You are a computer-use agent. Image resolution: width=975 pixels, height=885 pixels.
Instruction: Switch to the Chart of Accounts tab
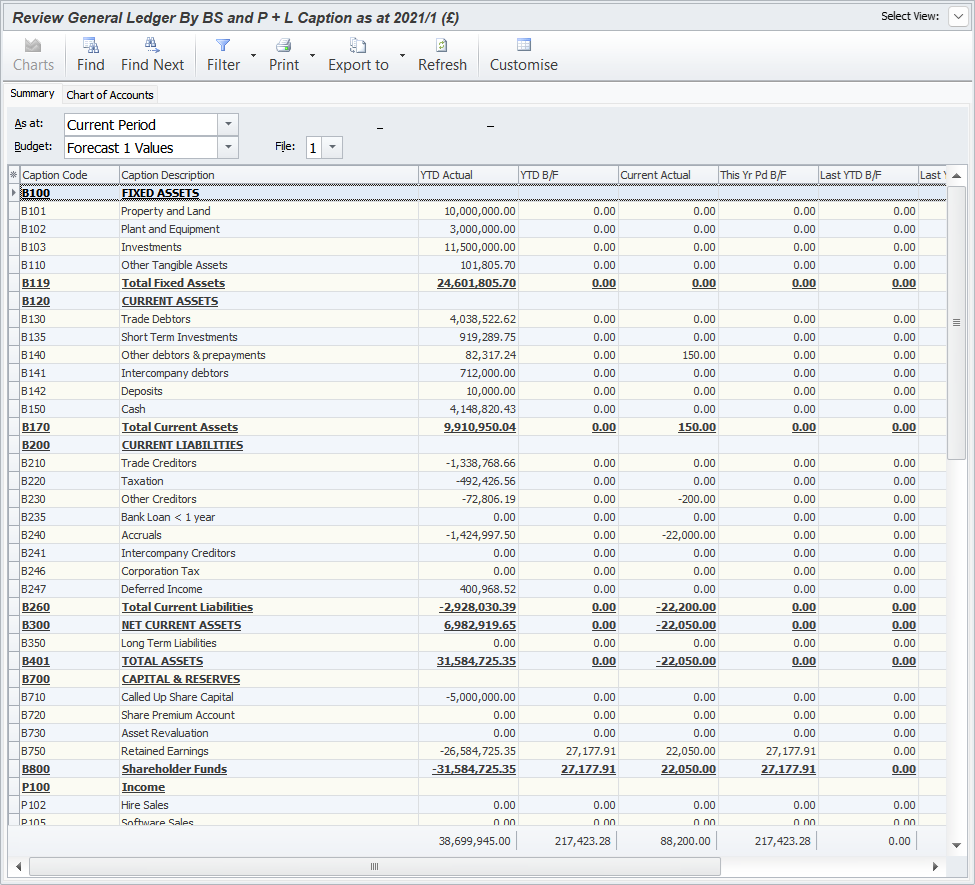[109, 94]
